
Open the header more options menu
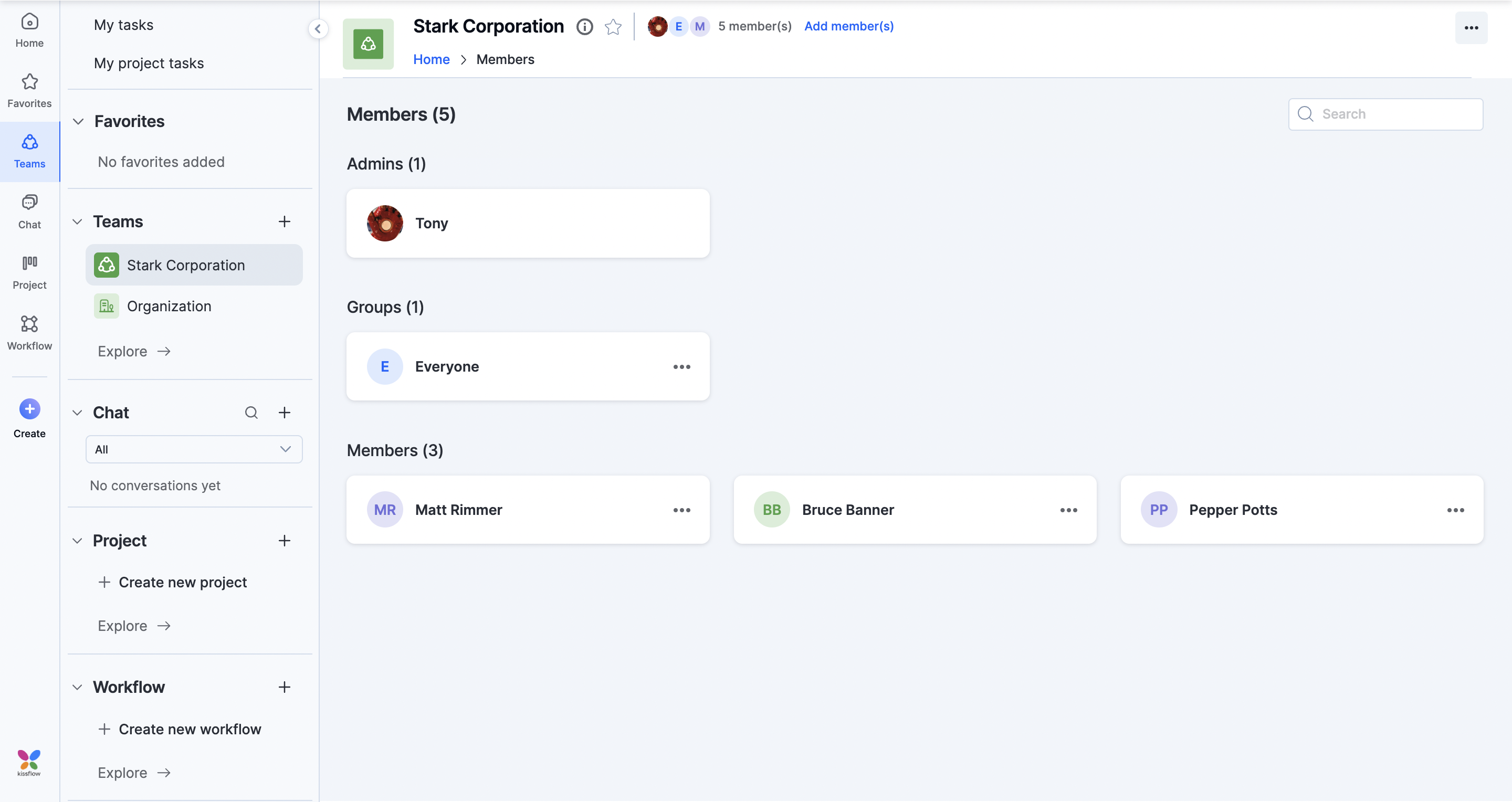pos(1471,28)
